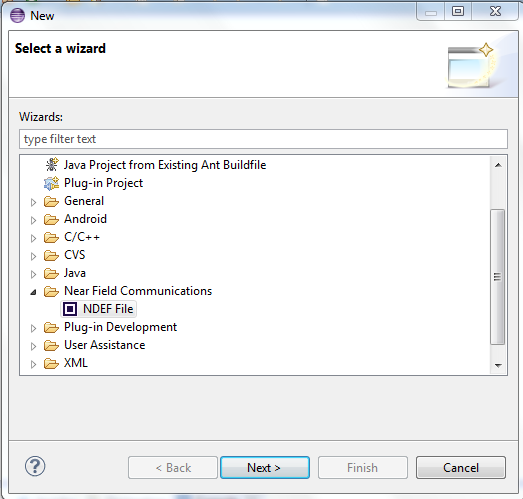Click the scrollbar thumb in wizard list
The image size is (523, 499).
[x=498, y=277]
